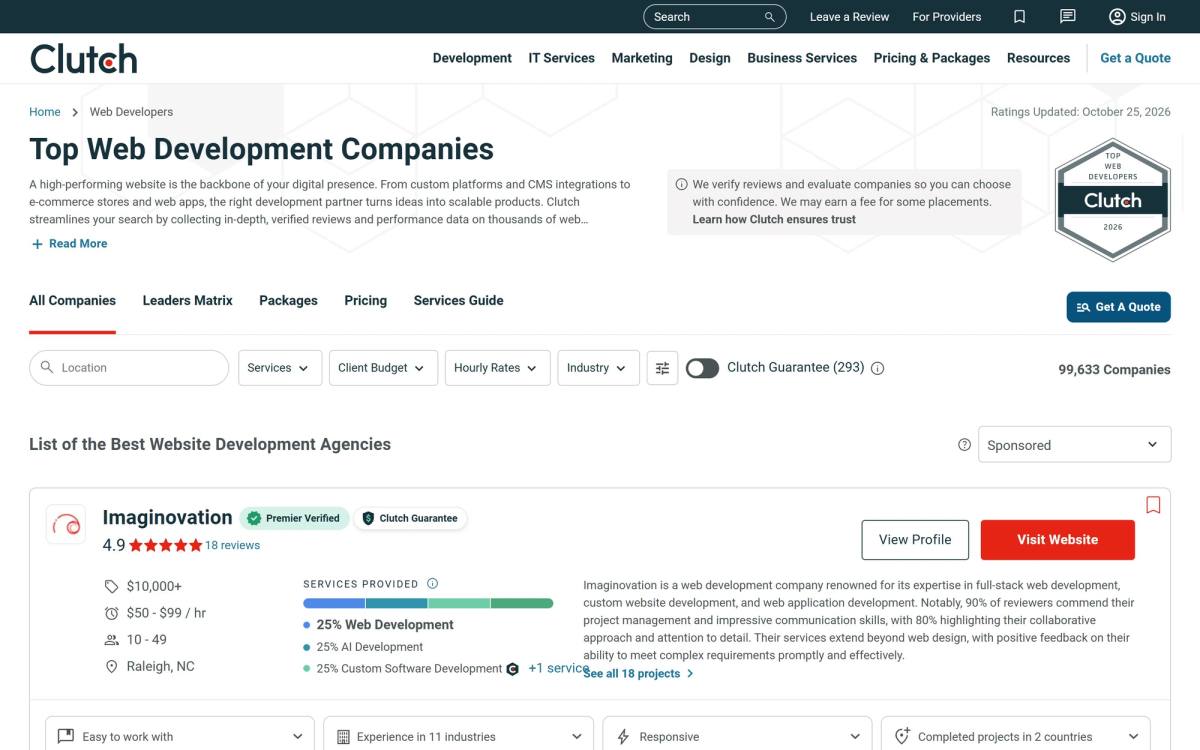This screenshot has width=1200, height=750.
Task: Click the Clutch logo in header
Action: click(84, 59)
